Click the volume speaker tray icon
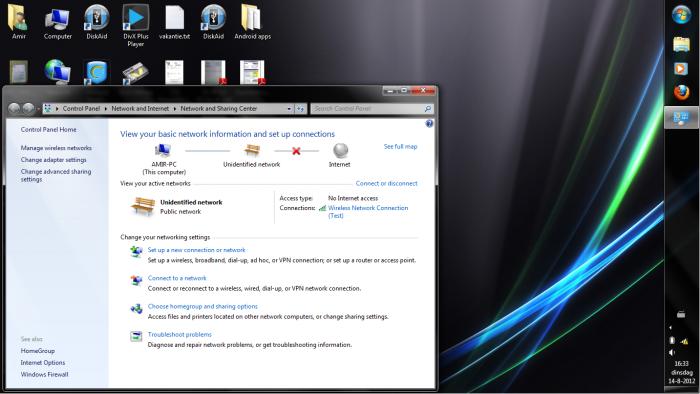Image resolution: width=700 pixels, height=394 pixels. click(672, 353)
